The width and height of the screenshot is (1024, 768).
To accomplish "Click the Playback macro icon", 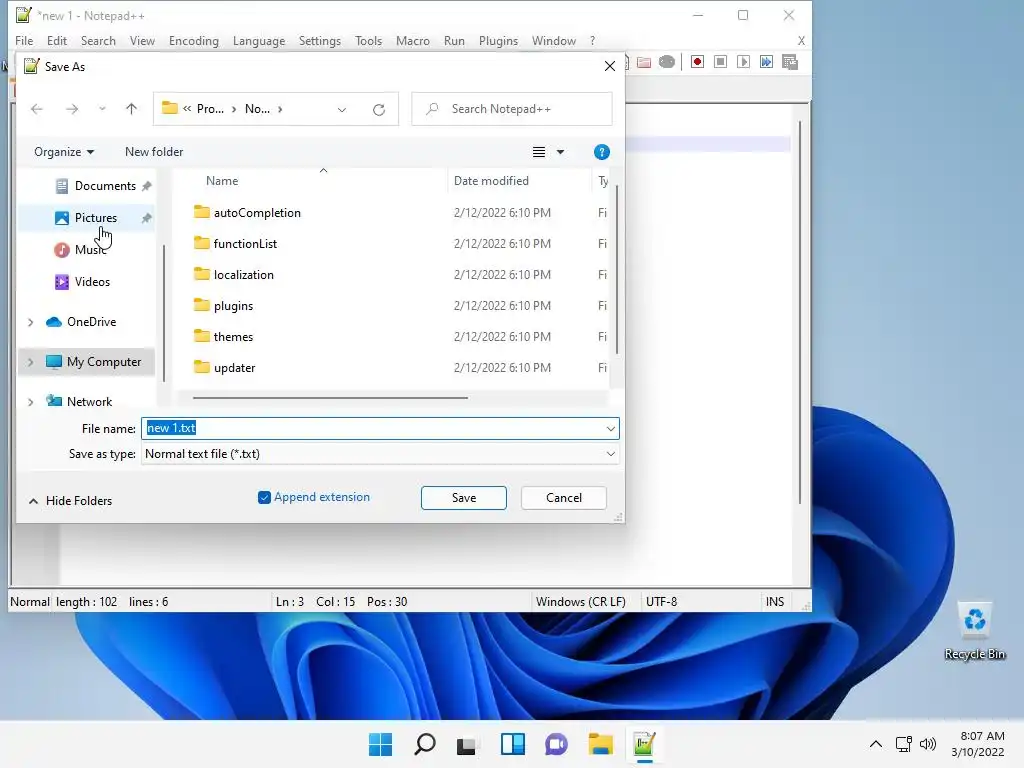I will coord(743,62).
